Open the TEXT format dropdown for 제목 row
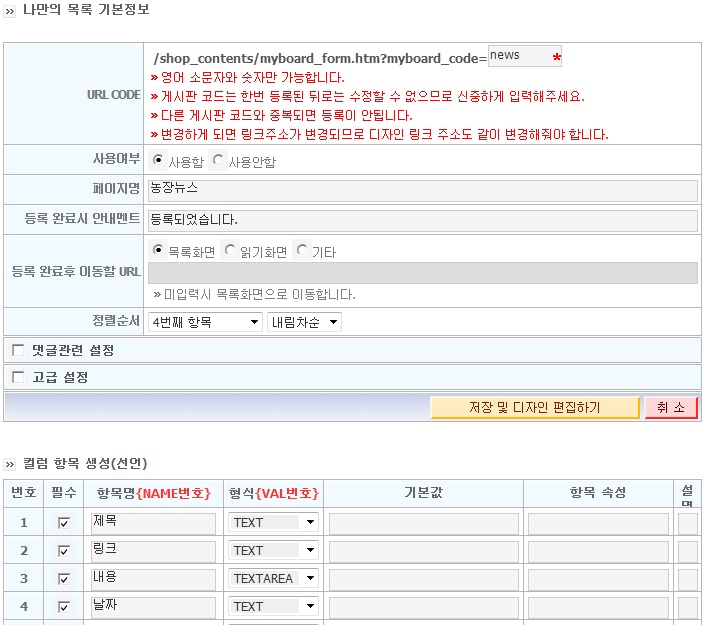705x625 pixels. coord(273,522)
